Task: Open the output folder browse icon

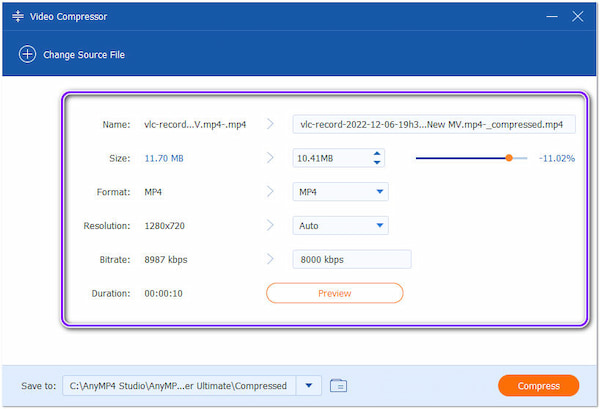Action: tap(338, 385)
